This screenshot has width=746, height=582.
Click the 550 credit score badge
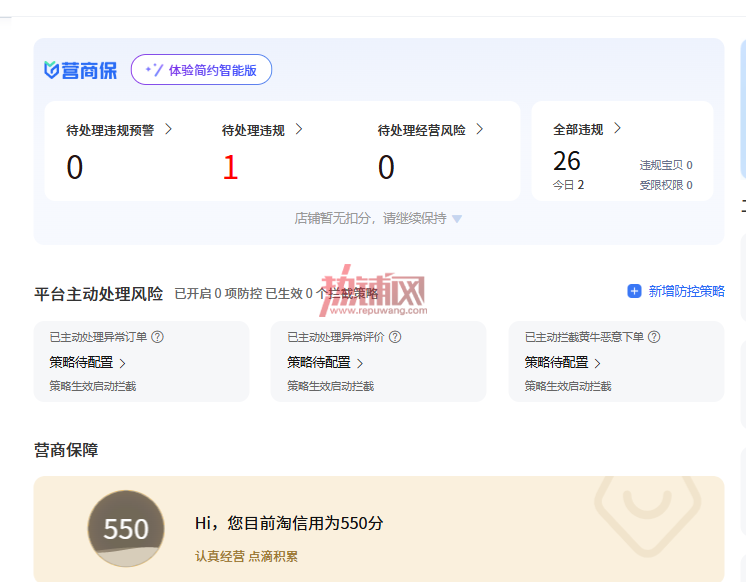point(126,528)
